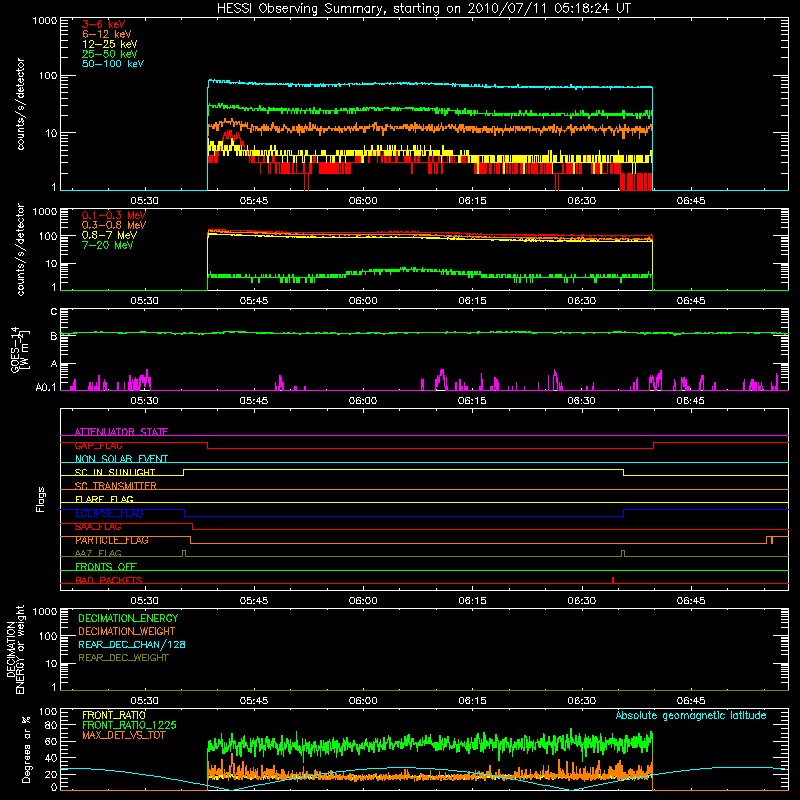This screenshot has width=800, height=800.
Task: Pick the SC_IN_SUNLIGHT flag label
Action: pos(115,472)
